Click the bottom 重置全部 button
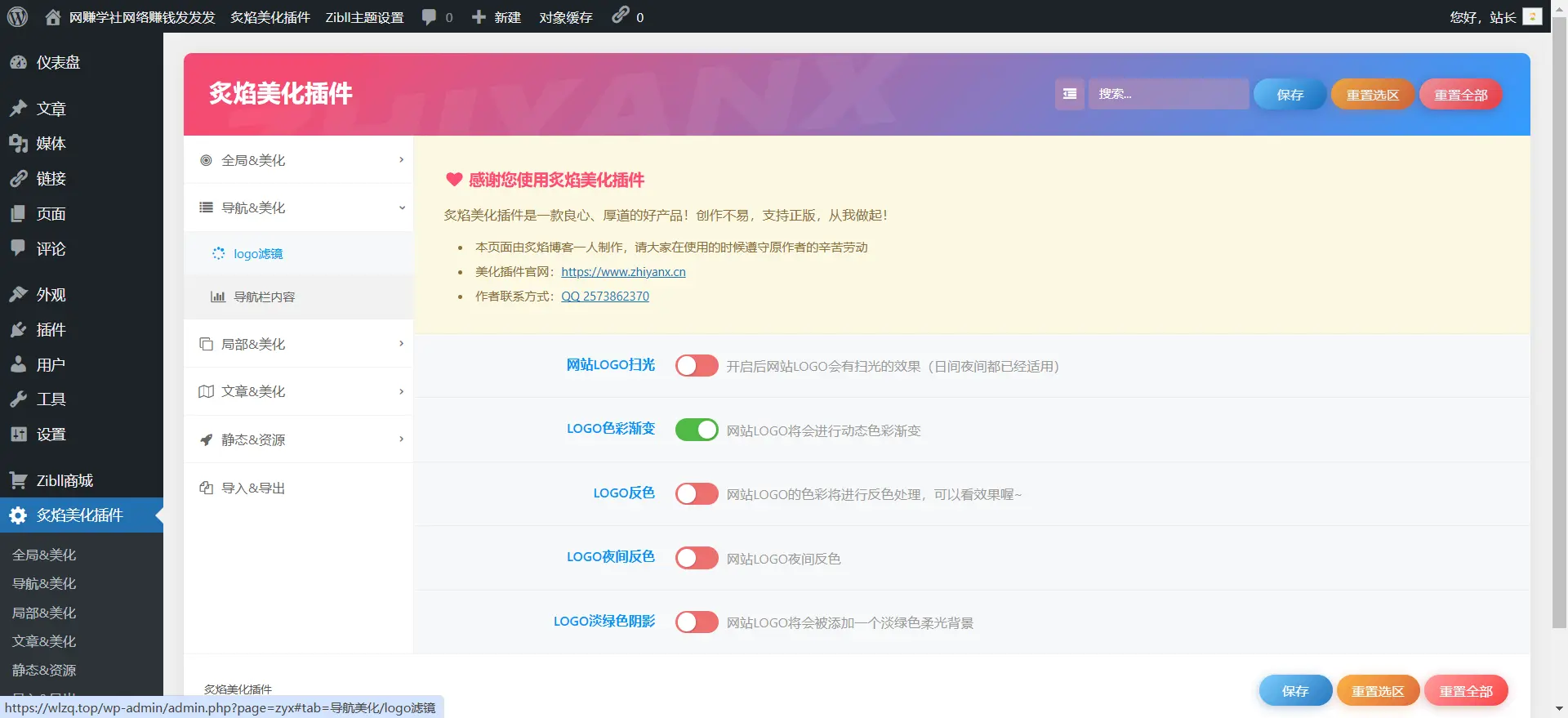Viewport: 1568px width, 718px height. coord(1466,691)
